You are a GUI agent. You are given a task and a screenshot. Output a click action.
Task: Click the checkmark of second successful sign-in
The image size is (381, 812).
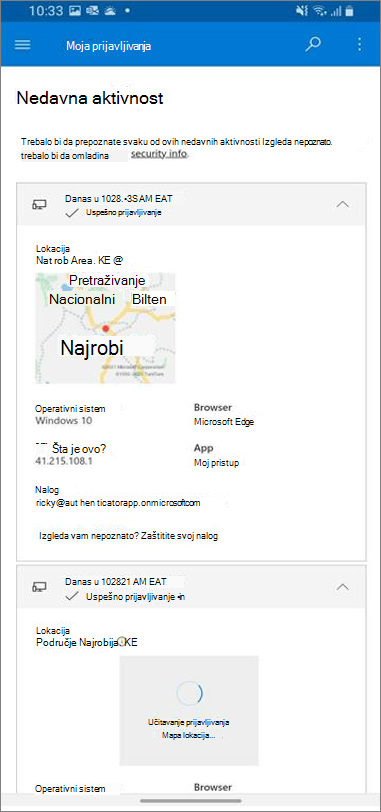72,597
